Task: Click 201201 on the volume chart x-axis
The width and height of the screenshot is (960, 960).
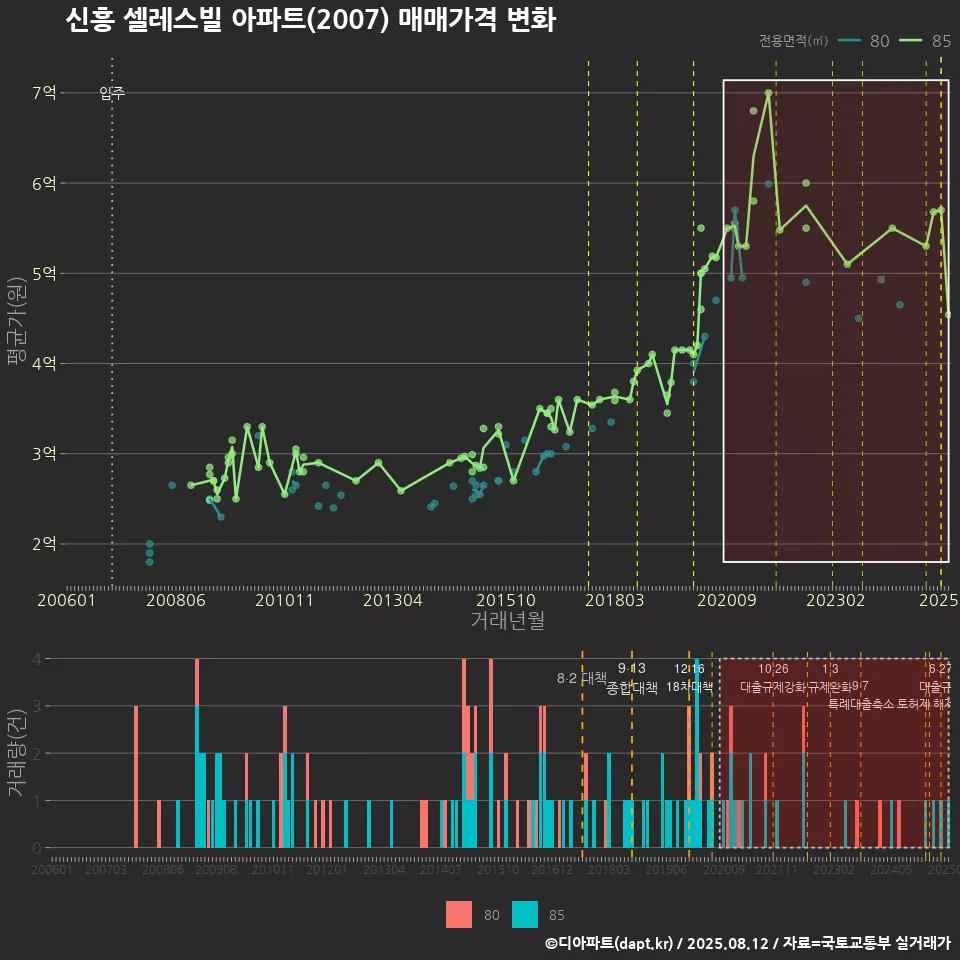Action: coord(326,869)
